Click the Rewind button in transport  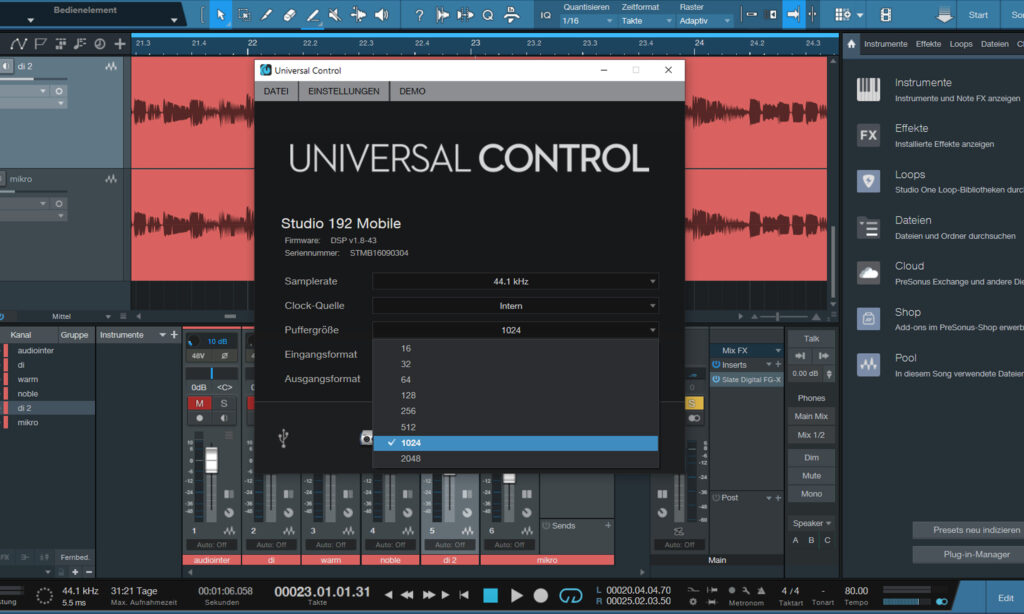tap(407, 595)
